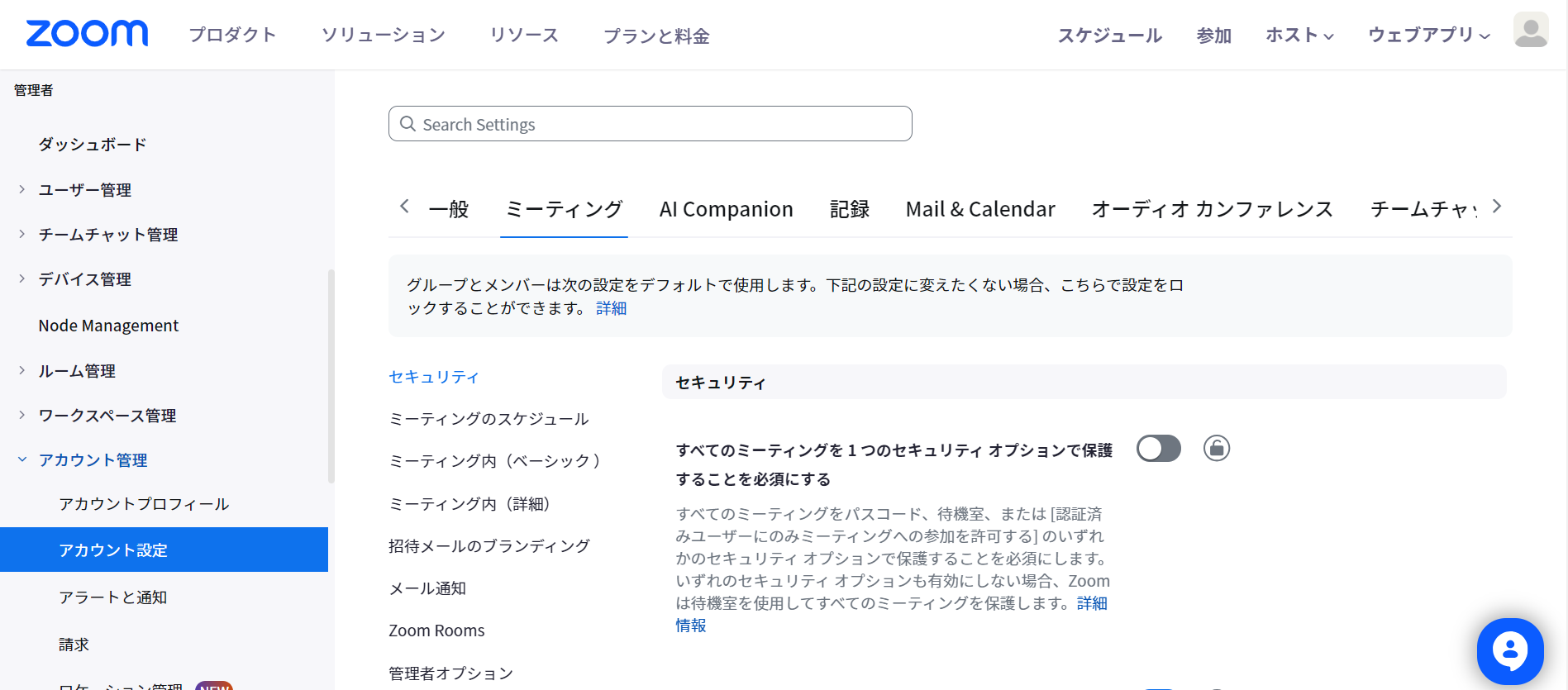Screen dimensions: 1568x690
Task: Select アカウント設定 in sidebar
Action: (x=164, y=550)
